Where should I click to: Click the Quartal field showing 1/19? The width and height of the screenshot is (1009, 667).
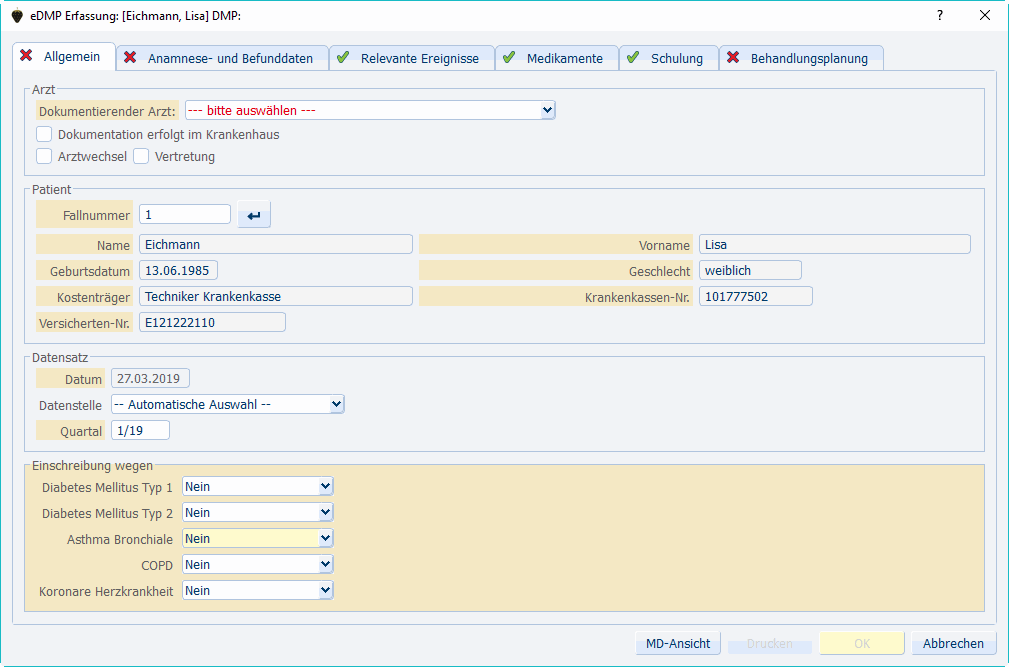[140, 430]
